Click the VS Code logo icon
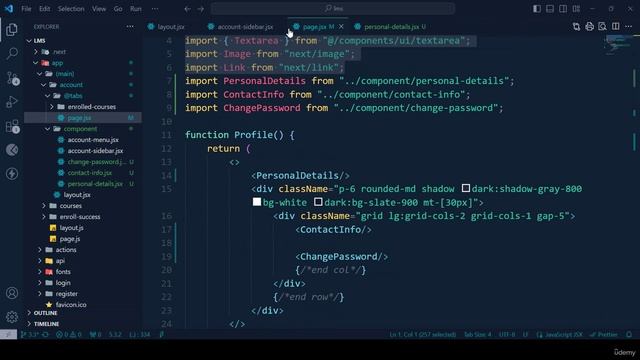This screenshot has height=360, width=640. [x=9, y=9]
